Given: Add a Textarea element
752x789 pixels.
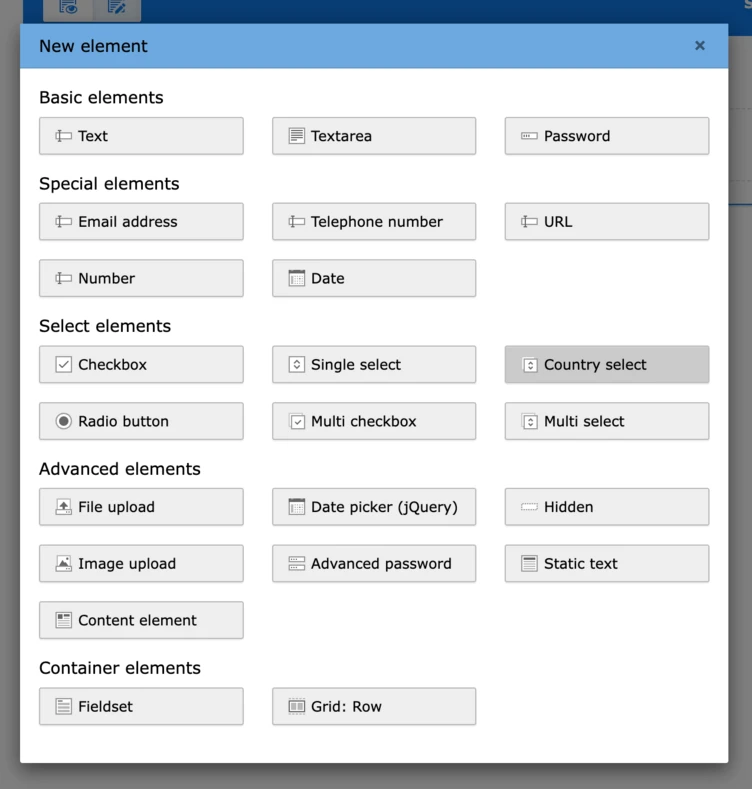Looking at the screenshot, I should tap(374, 136).
